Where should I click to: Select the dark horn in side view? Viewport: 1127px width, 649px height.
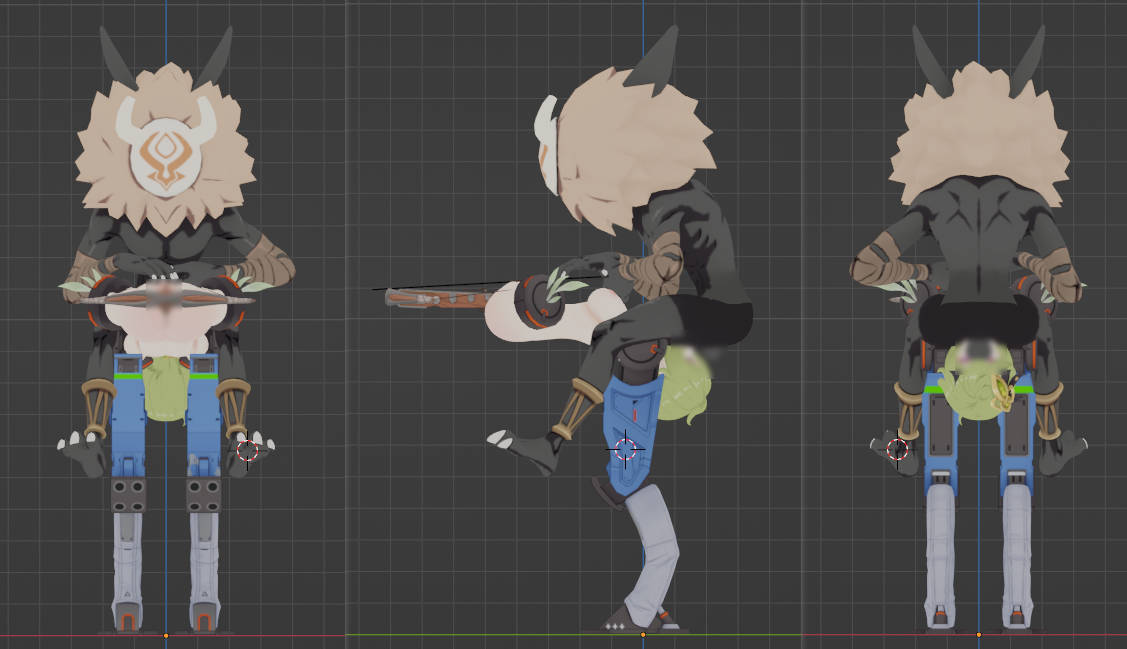click(x=653, y=60)
